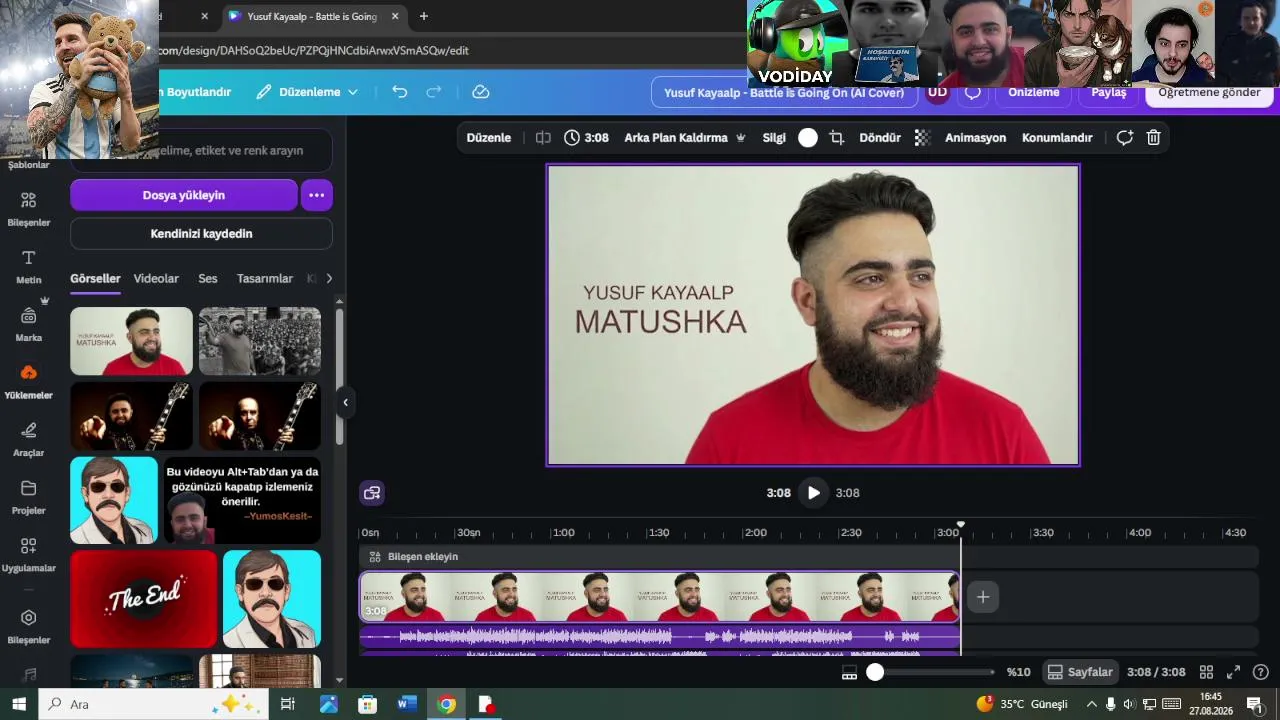Select the black-and-white crowd thumbnail
This screenshot has width=1280, height=720.
point(260,341)
